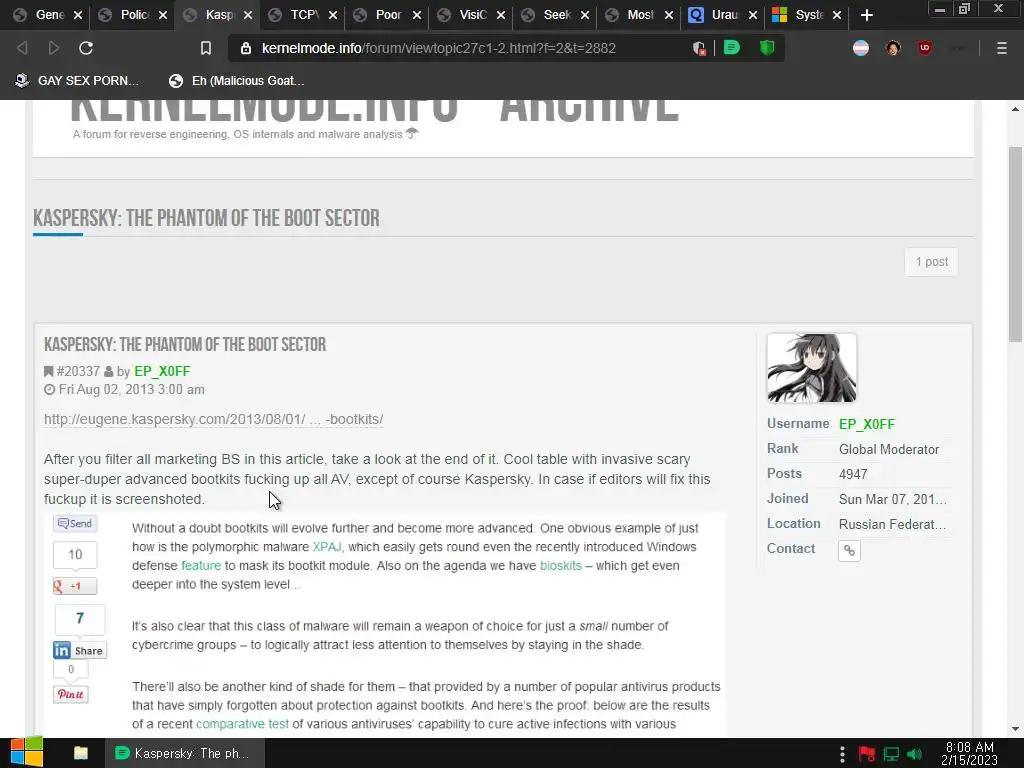The image size is (1024, 768).
Task: Click the Pin it button
Action: click(x=71, y=694)
